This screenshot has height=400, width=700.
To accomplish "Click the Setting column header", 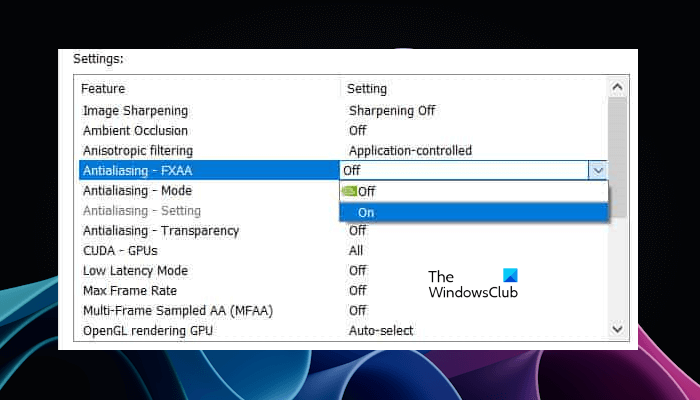I will (367, 89).
